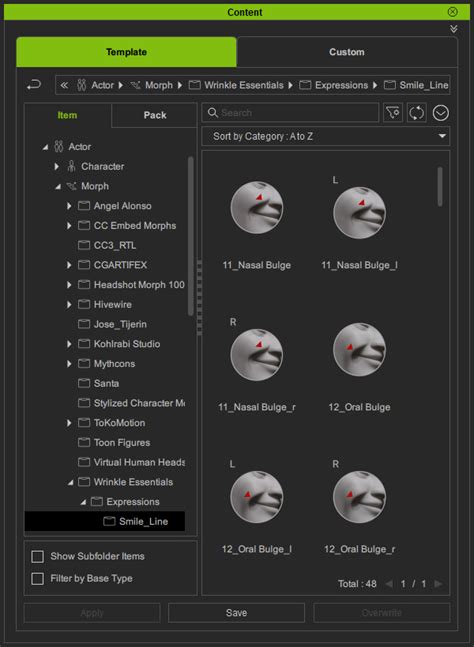Click the double-chevron collapse icon under title bar

(x=453, y=29)
